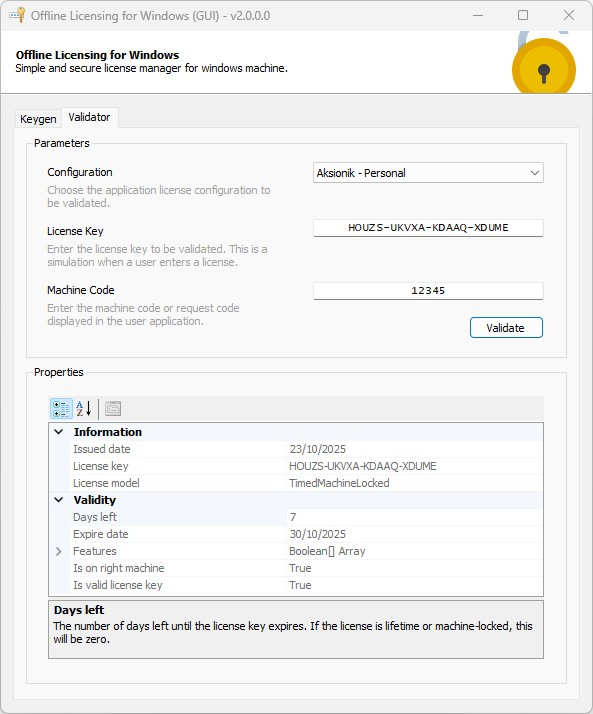The width and height of the screenshot is (593, 714).
Task: Open the Configuration dropdown Aksionik - Personal
Action: 428,173
